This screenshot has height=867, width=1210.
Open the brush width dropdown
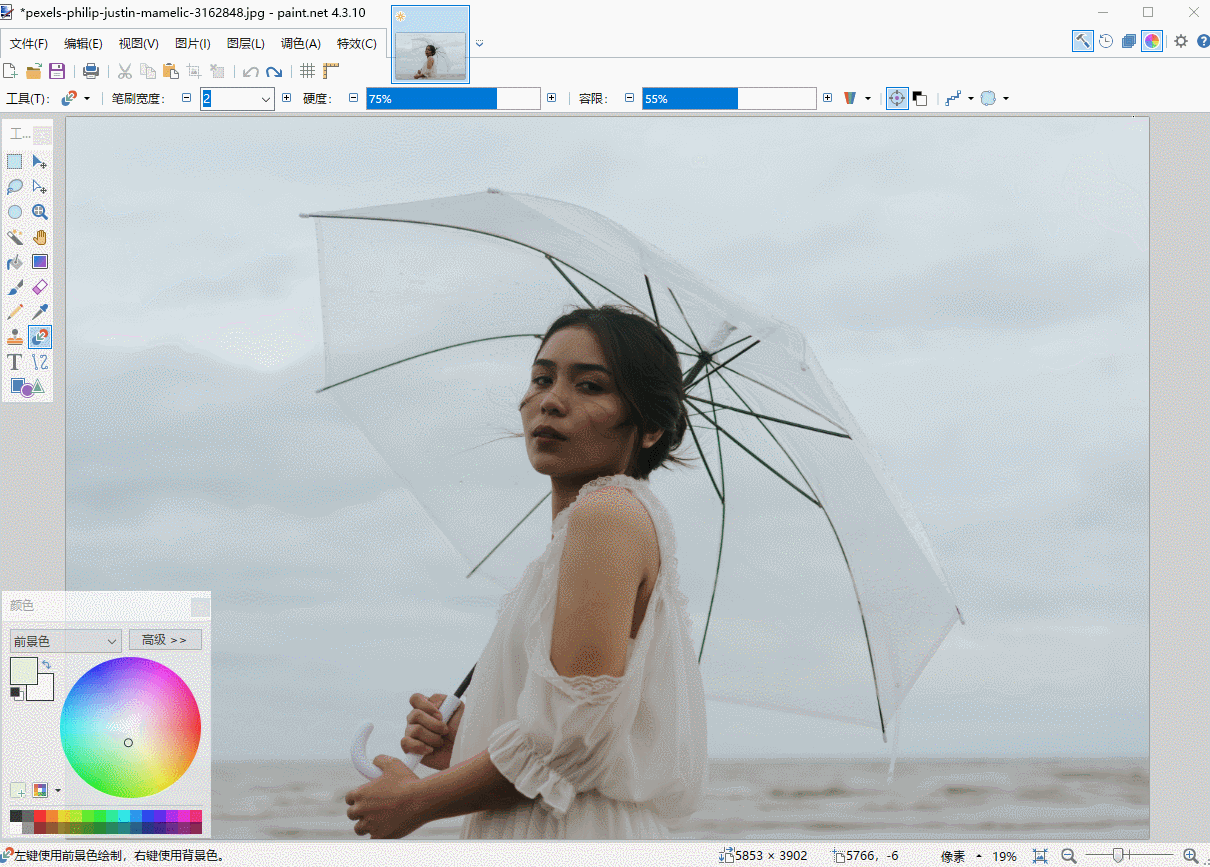tap(266, 98)
